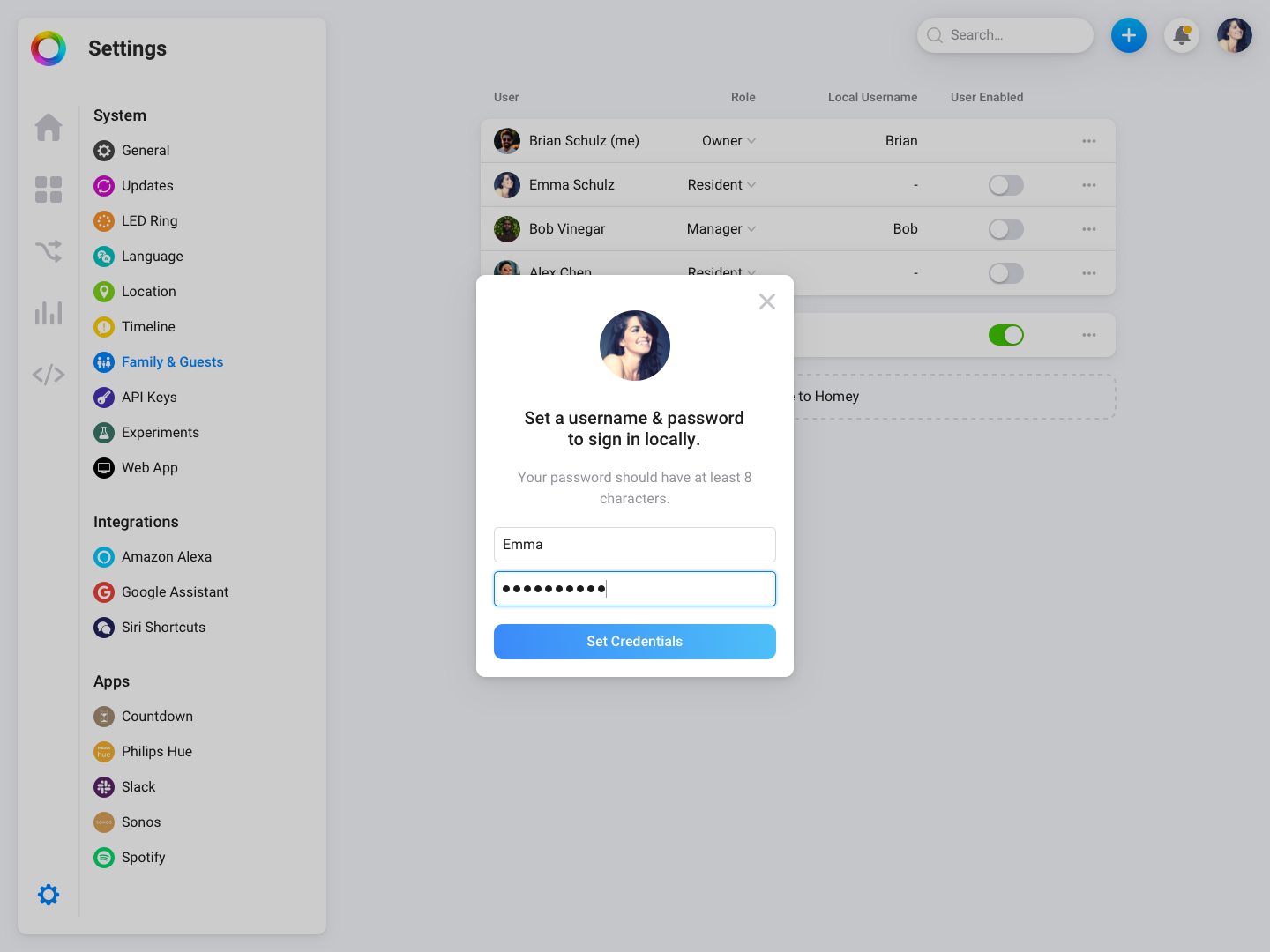Open Bob Vinegar's Manager role dropdown
Viewport: 1270px width, 952px height.
(721, 229)
